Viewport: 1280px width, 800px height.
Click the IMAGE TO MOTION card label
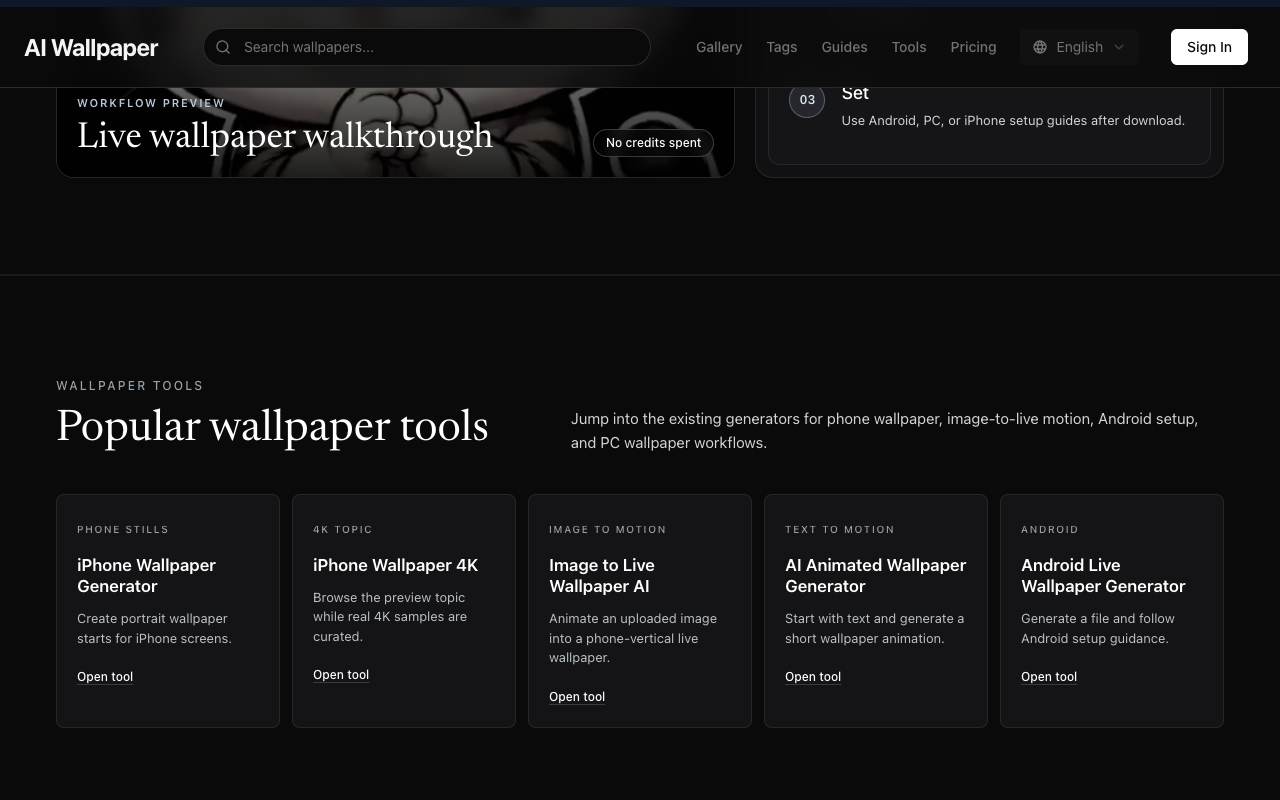pyautogui.click(x=607, y=530)
